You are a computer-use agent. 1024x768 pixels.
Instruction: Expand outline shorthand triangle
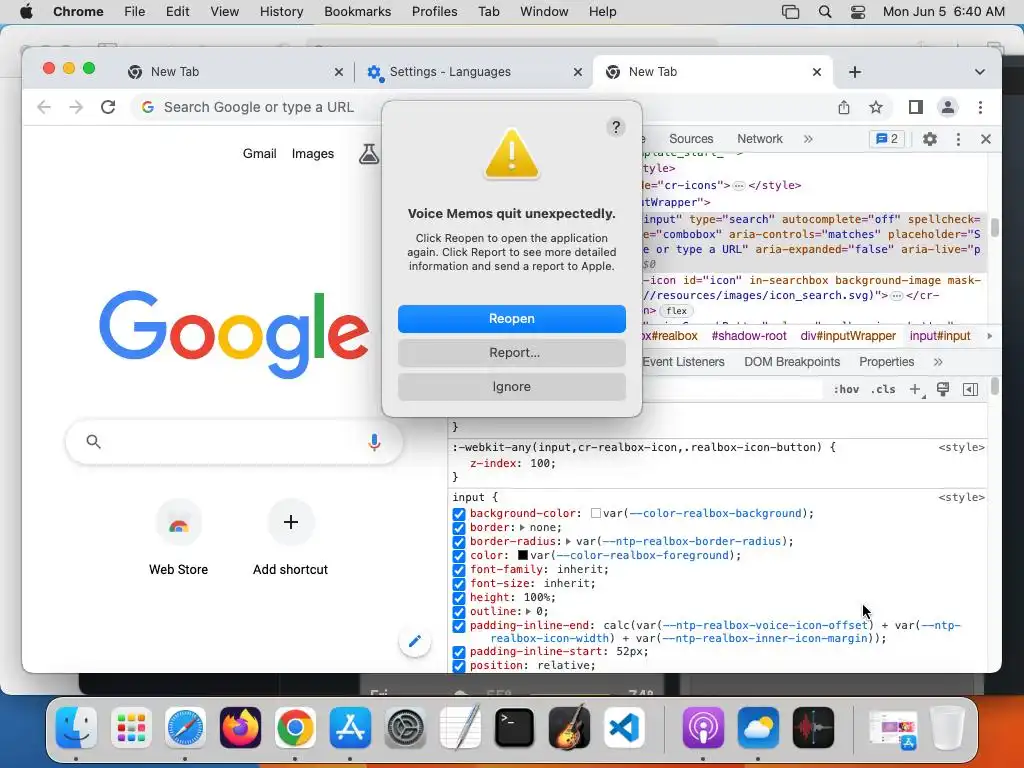528,611
